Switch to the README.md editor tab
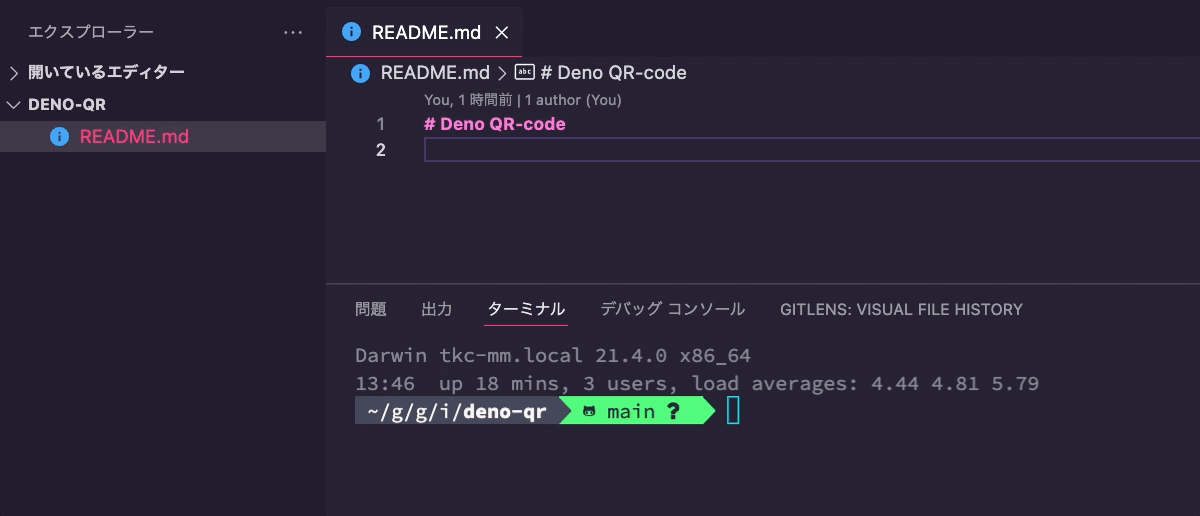This screenshot has width=1200, height=516. click(x=424, y=31)
